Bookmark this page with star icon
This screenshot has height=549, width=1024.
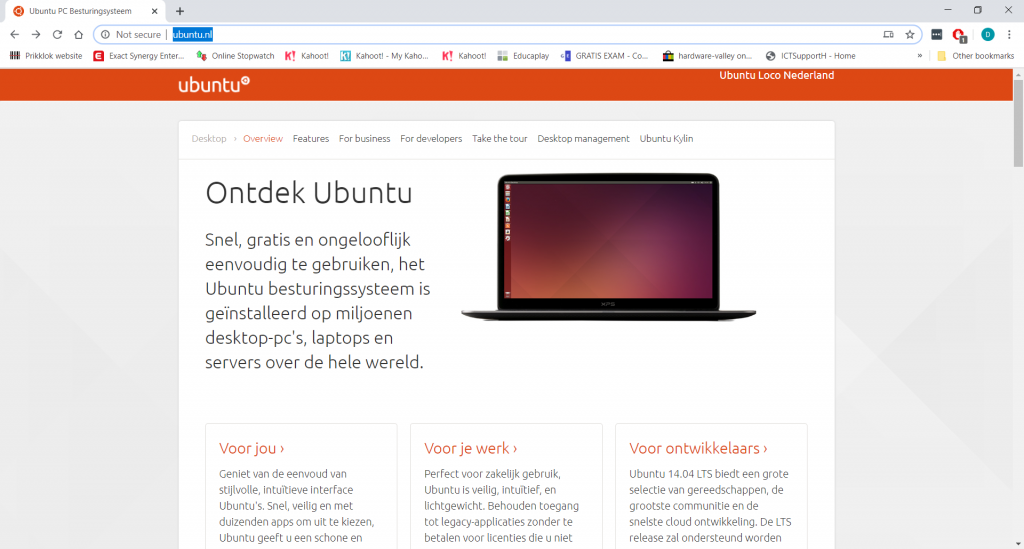910,35
